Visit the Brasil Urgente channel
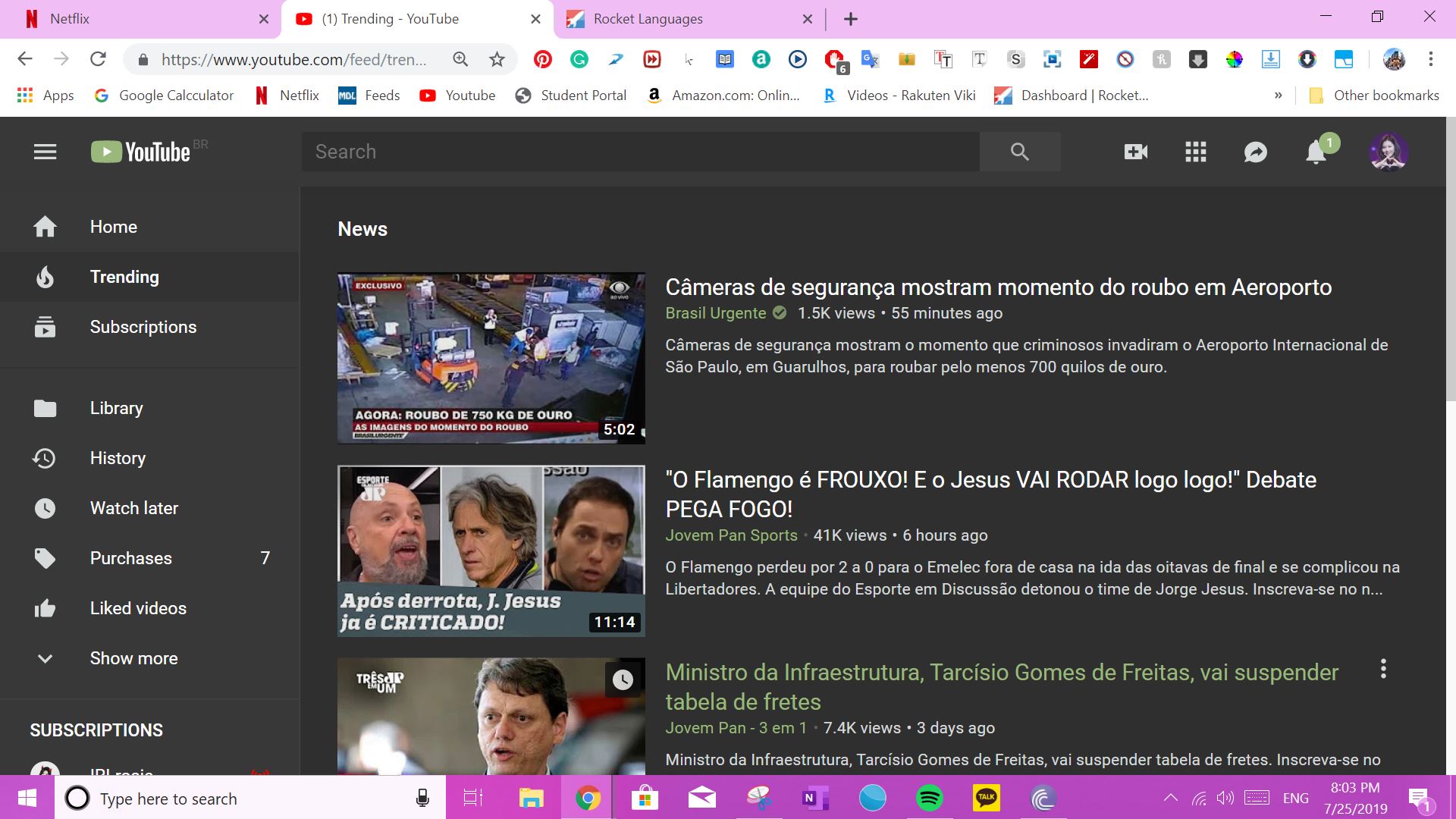This screenshot has width=1456, height=819. point(716,313)
